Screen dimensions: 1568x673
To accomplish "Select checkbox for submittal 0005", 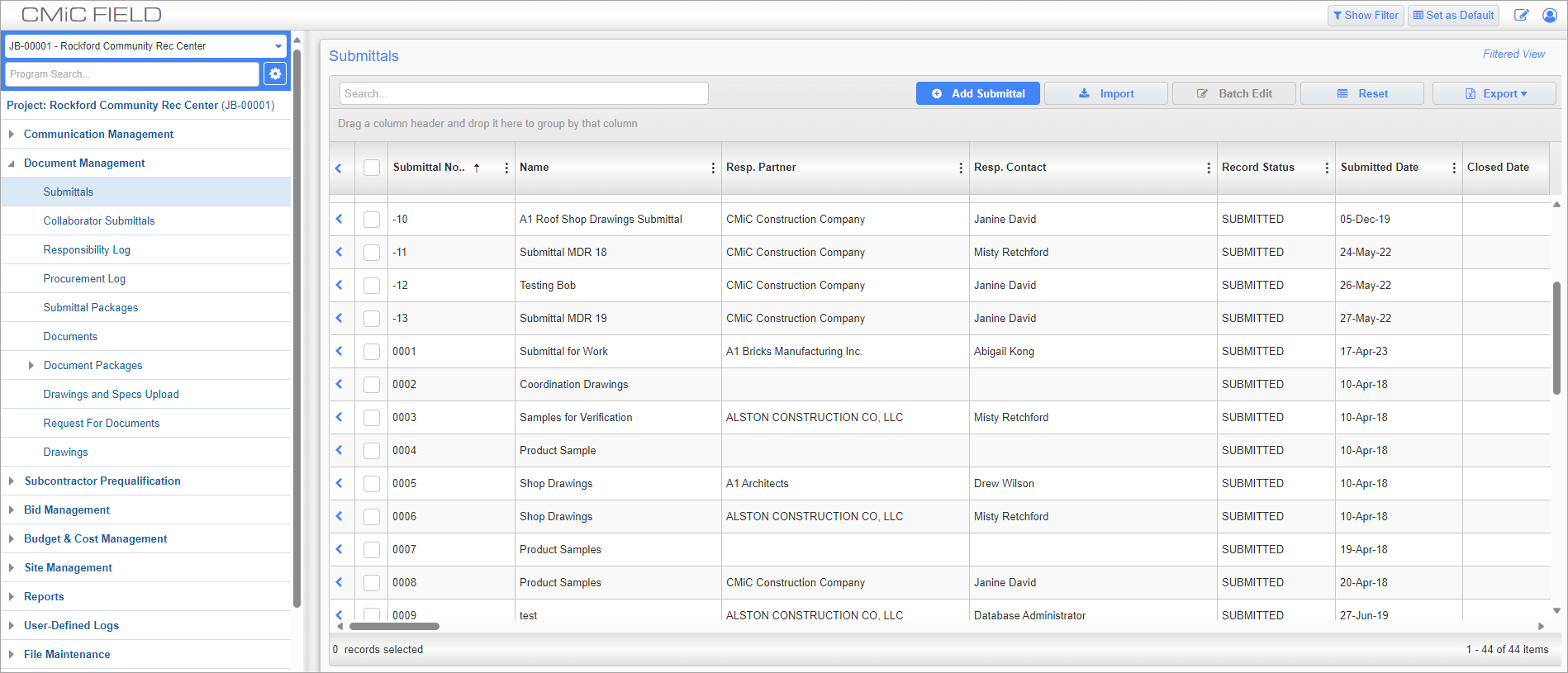I will [372, 483].
